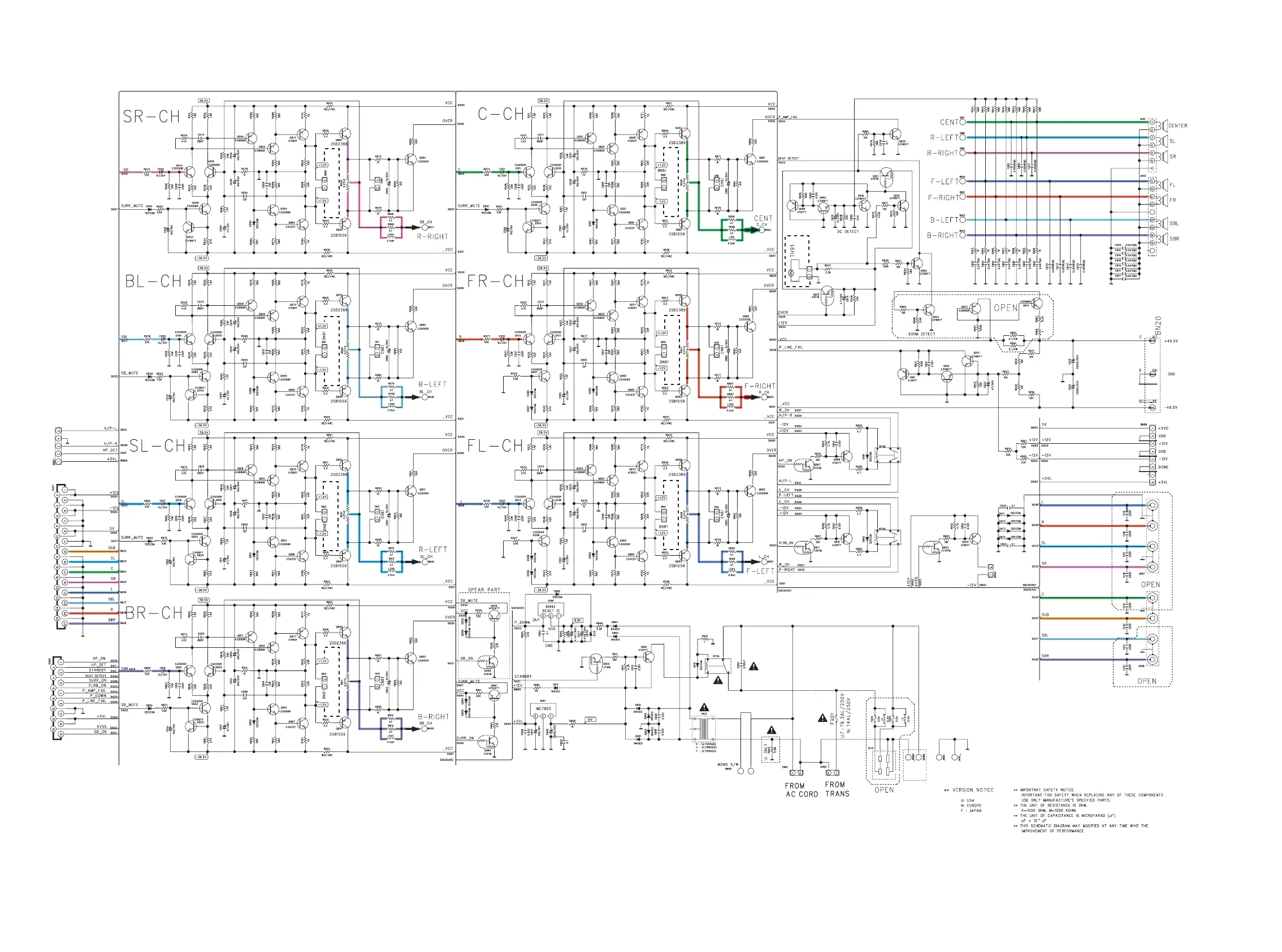Click the B-RIGHT terminal circle near top right
The width and height of the screenshot is (1282, 952).
(962, 235)
